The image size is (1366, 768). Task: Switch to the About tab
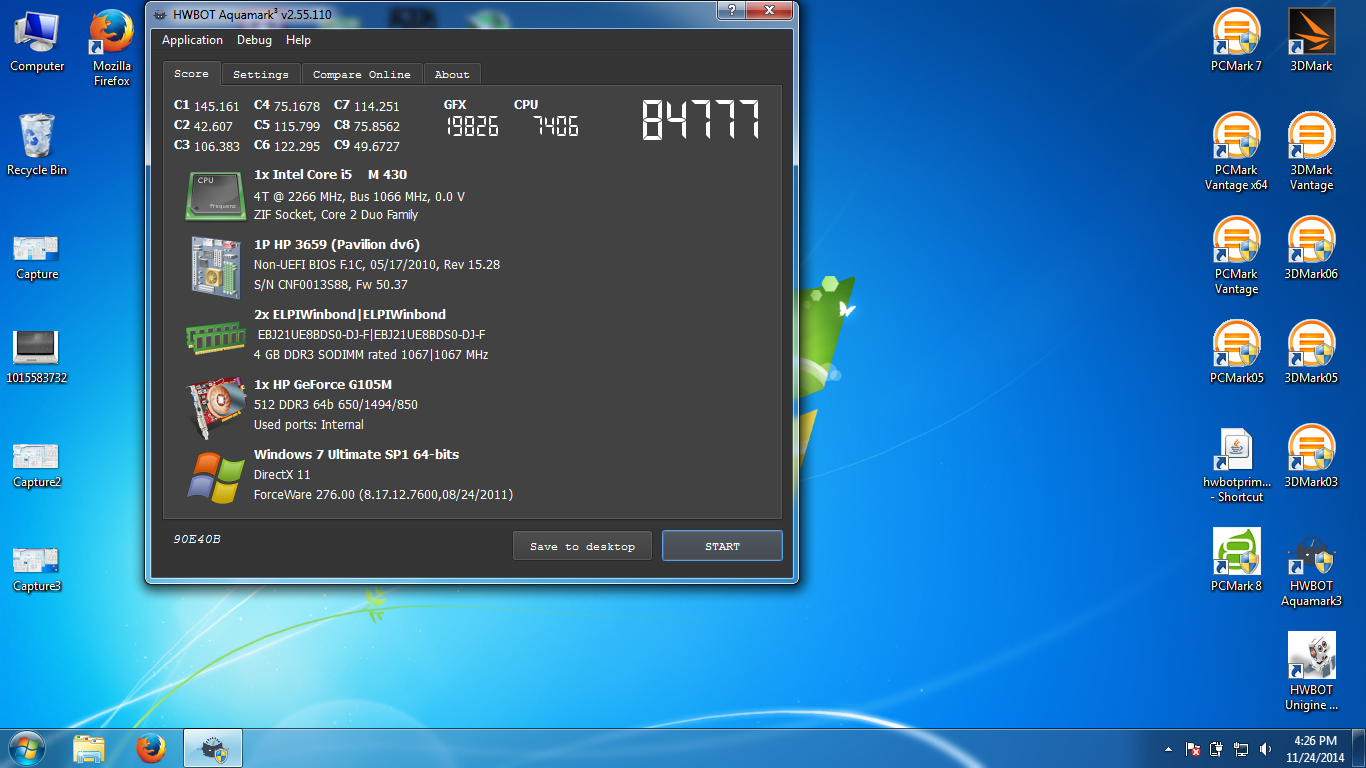coord(451,74)
